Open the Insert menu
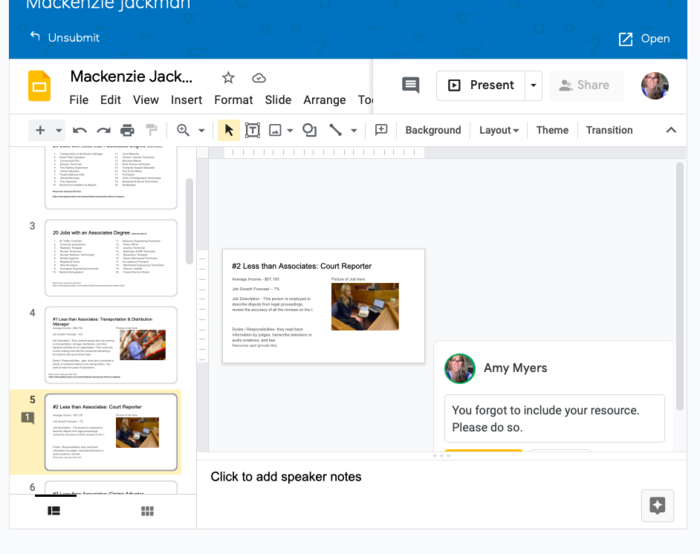This screenshot has height=554, width=700. pyautogui.click(x=186, y=100)
